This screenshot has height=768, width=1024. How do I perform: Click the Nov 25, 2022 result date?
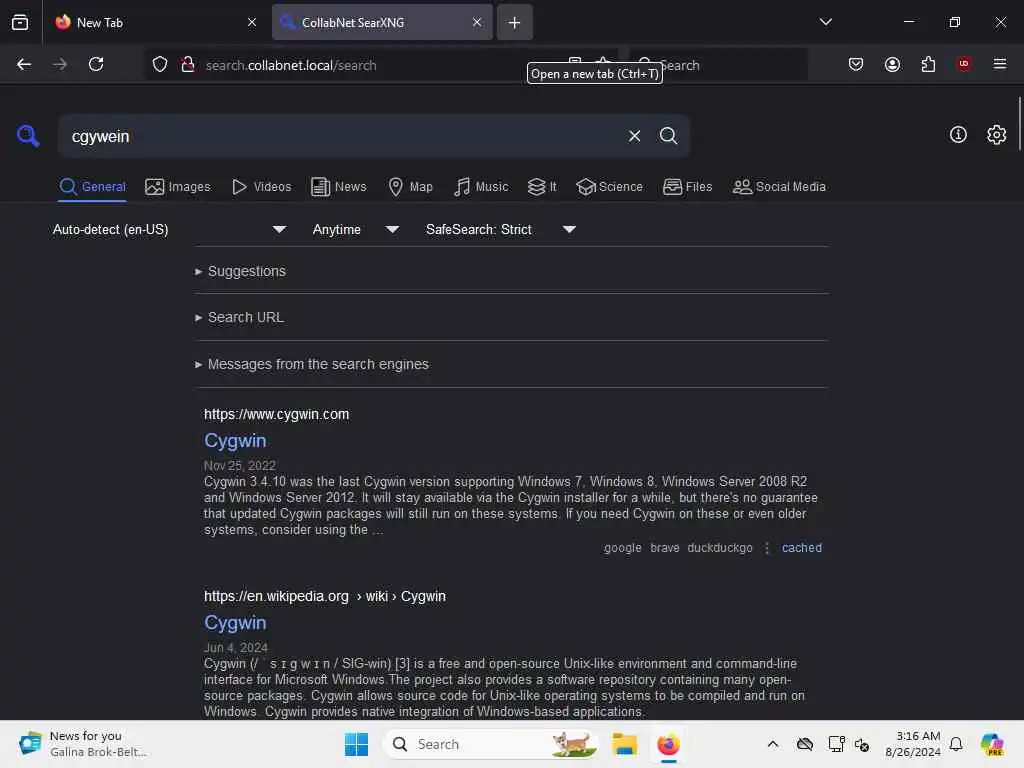coord(240,466)
